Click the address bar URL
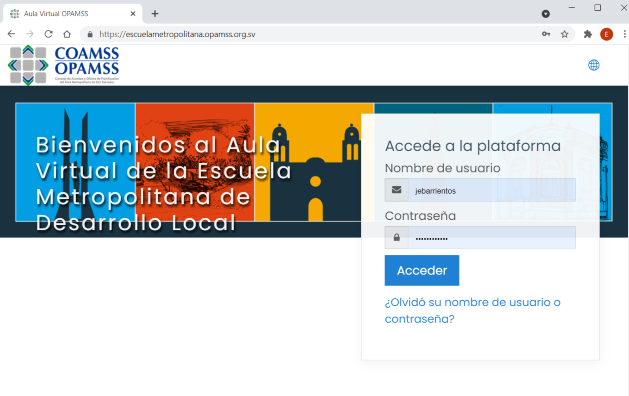 177,34
